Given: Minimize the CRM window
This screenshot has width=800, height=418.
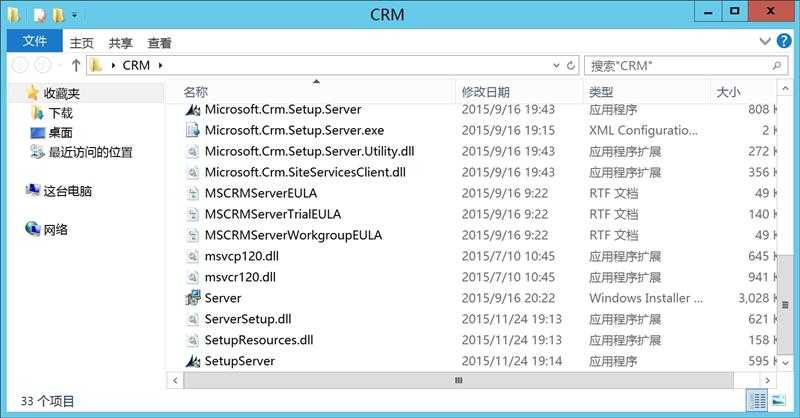Looking at the screenshot, I should click(x=708, y=12).
